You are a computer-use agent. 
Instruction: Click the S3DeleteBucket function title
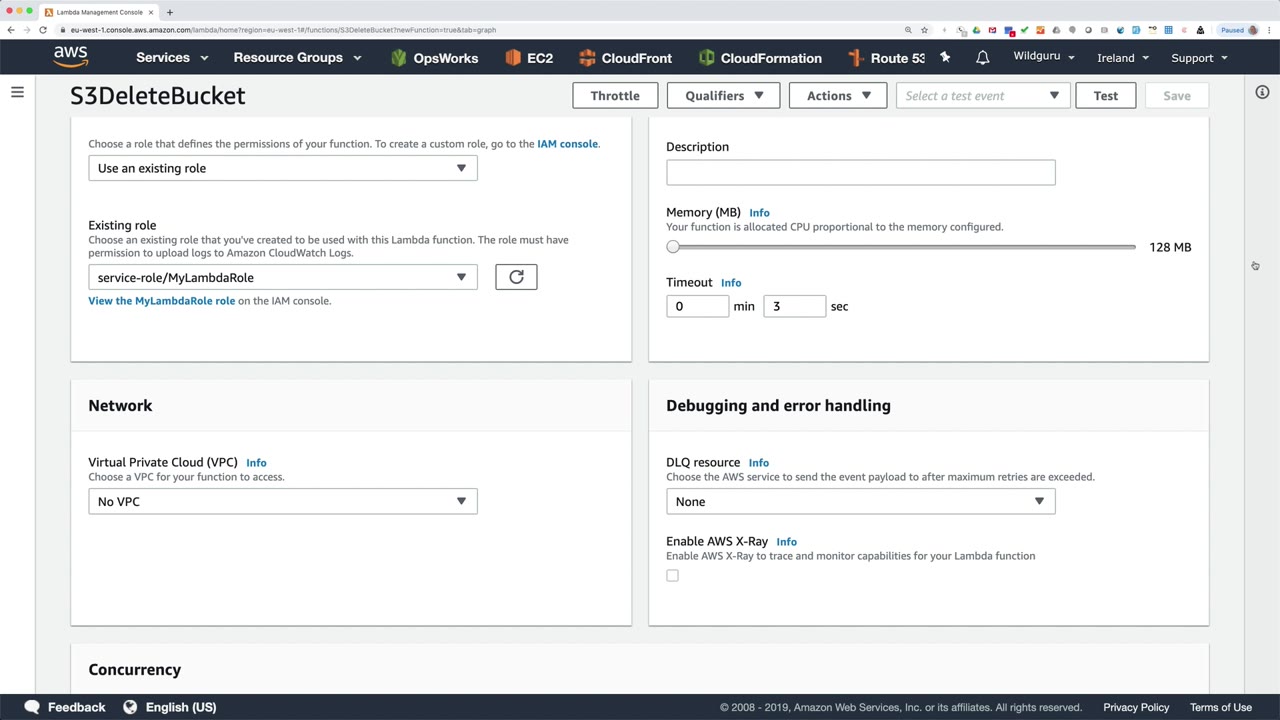[x=158, y=96]
